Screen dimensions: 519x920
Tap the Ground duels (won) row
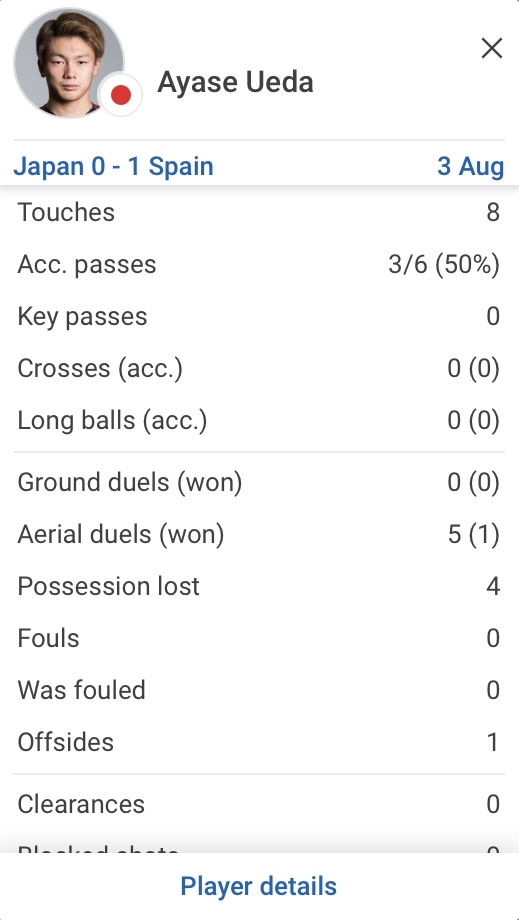coord(259,482)
